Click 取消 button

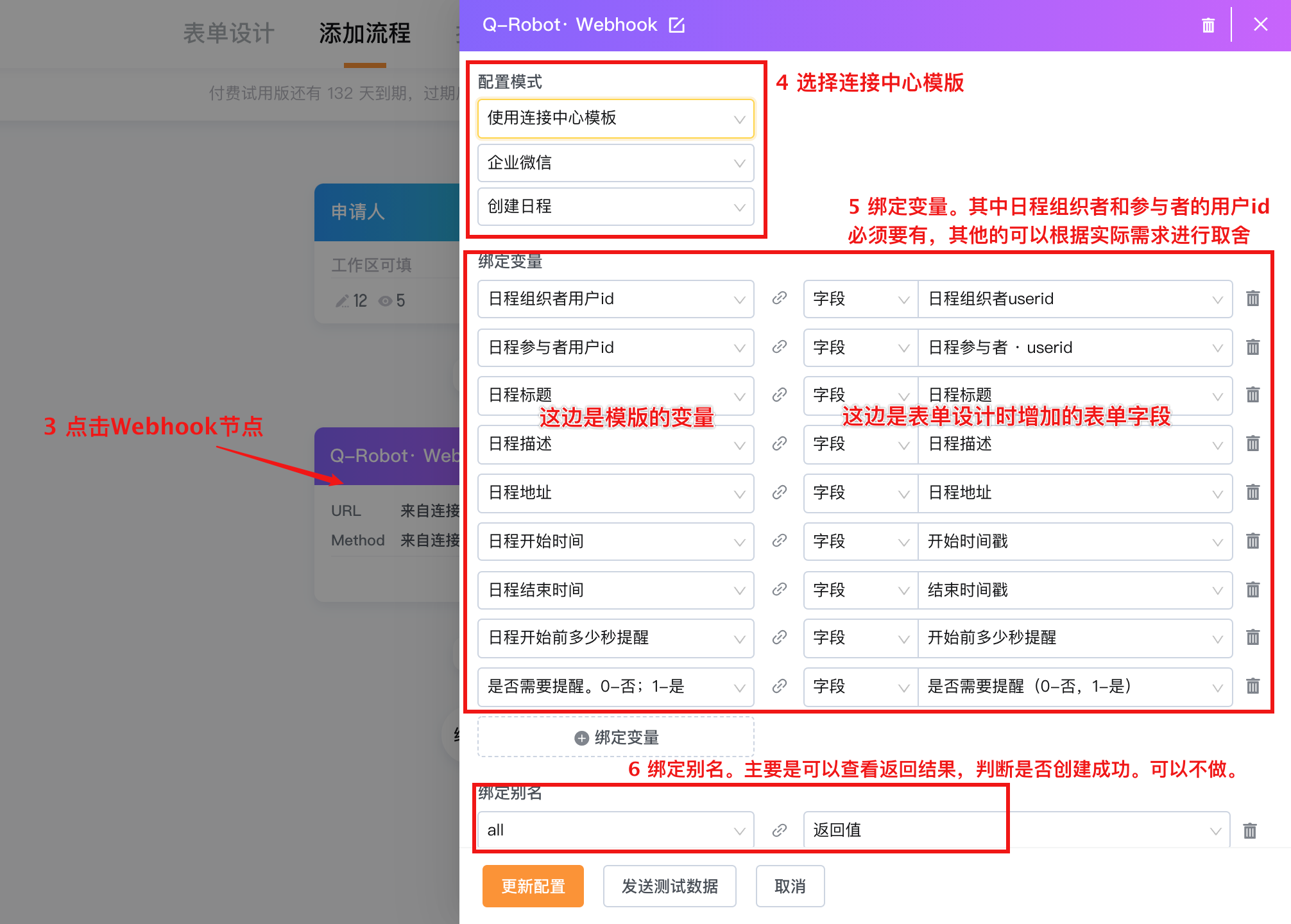pos(790,886)
